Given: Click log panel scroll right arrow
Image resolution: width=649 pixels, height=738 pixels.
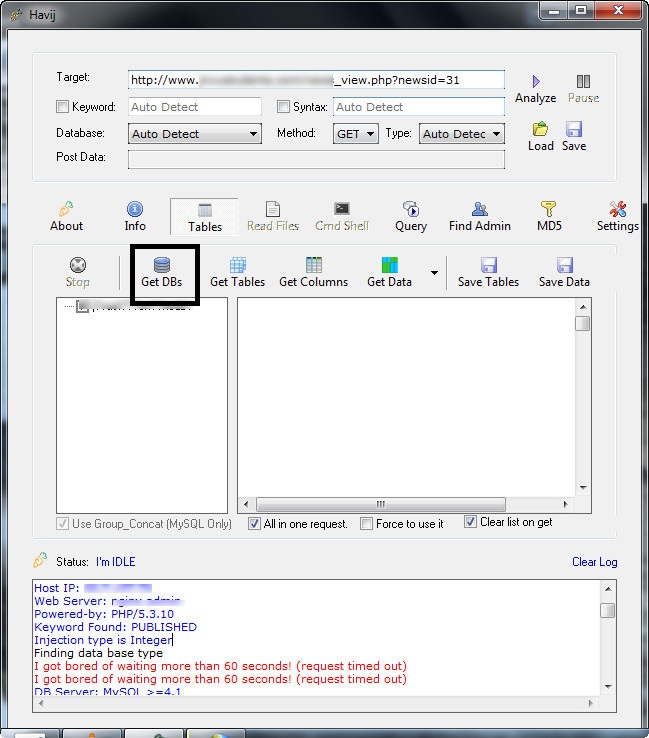Looking at the screenshot, I should (x=592, y=704).
